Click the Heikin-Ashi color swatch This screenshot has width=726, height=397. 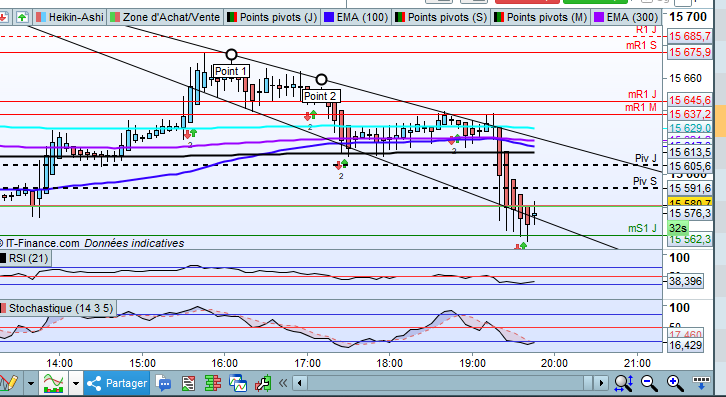41,18
